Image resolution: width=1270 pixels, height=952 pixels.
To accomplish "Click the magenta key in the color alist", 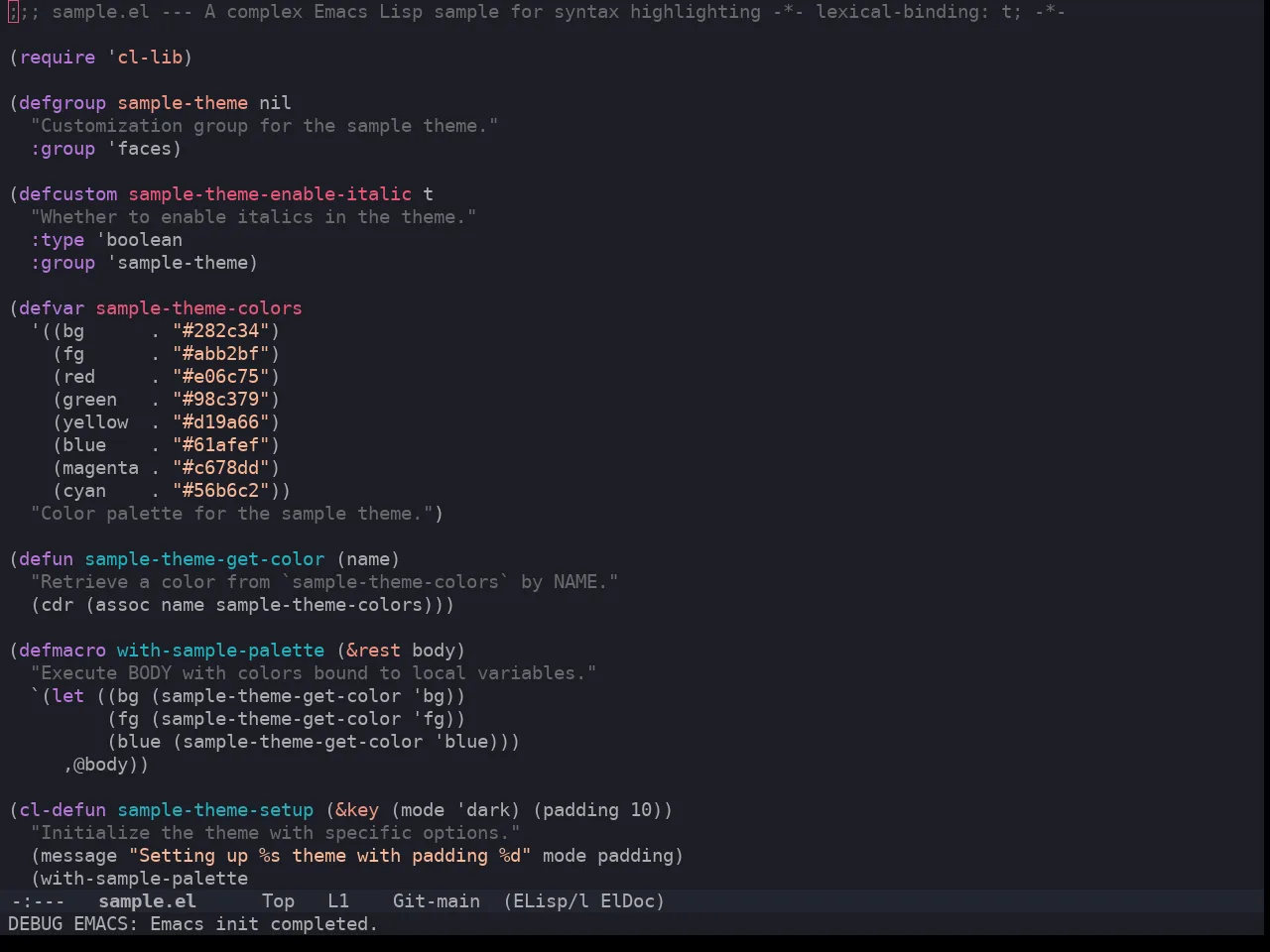I will tap(101, 468).
